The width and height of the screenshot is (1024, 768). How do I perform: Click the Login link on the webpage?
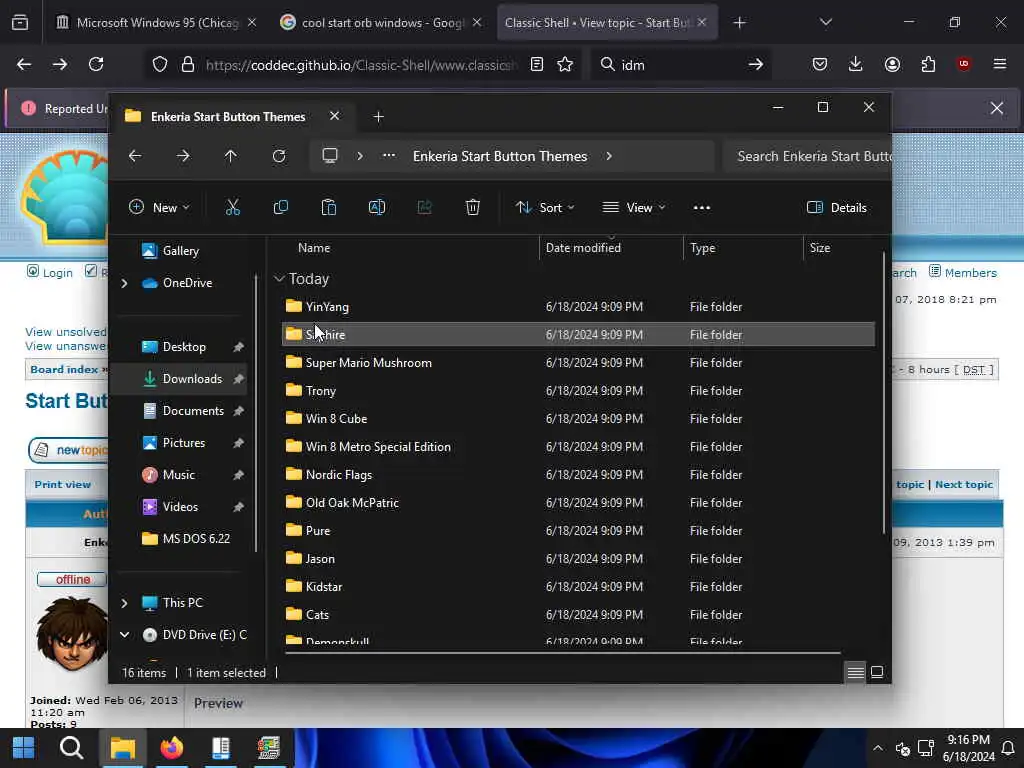pos(57,273)
